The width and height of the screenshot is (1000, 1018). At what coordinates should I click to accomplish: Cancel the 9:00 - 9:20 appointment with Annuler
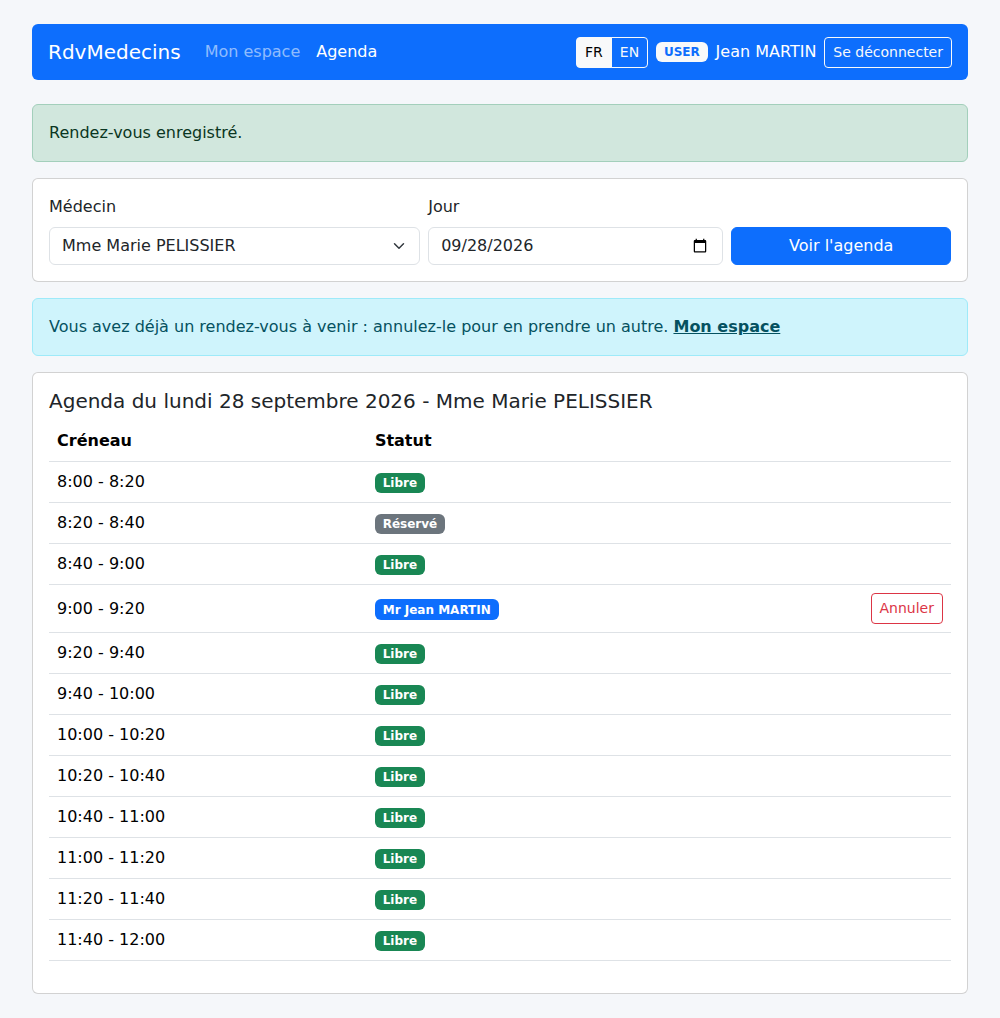[x=906, y=608]
